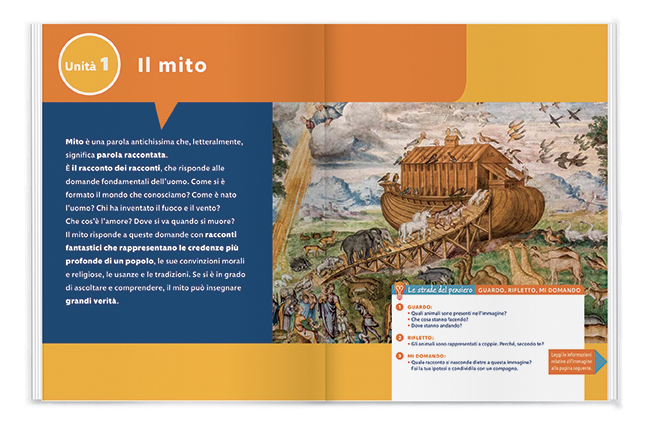Click the line 'Che cos'è l'amore? Dove si va quando si muore?'
Image resolution: width=652 pixels, height=445 pixels.
point(150,221)
